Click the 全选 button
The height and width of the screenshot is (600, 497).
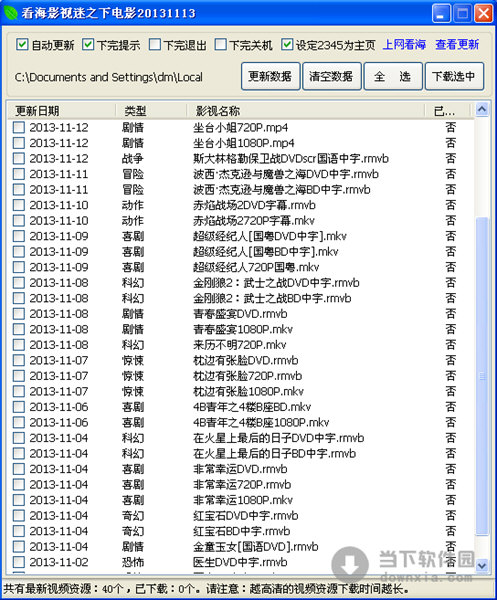(x=393, y=77)
